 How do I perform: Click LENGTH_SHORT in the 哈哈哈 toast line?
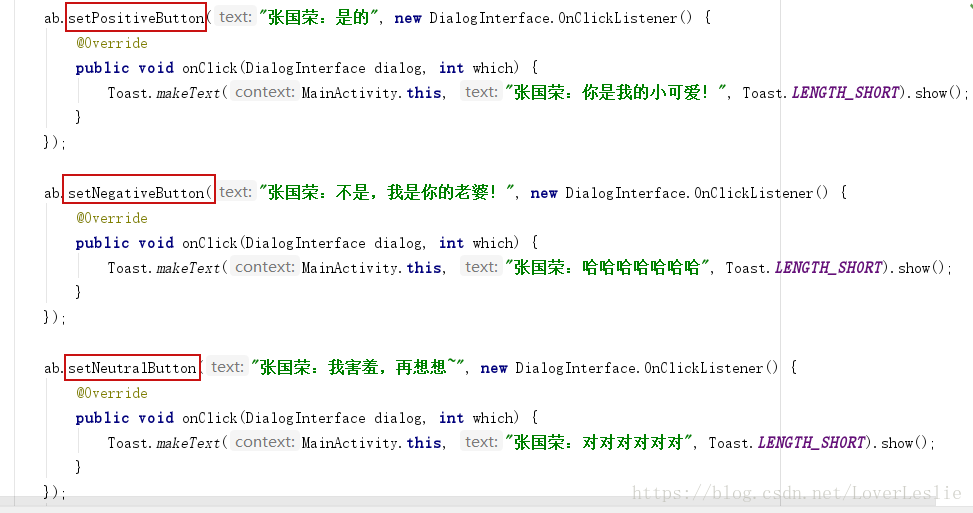pos(828,268)
